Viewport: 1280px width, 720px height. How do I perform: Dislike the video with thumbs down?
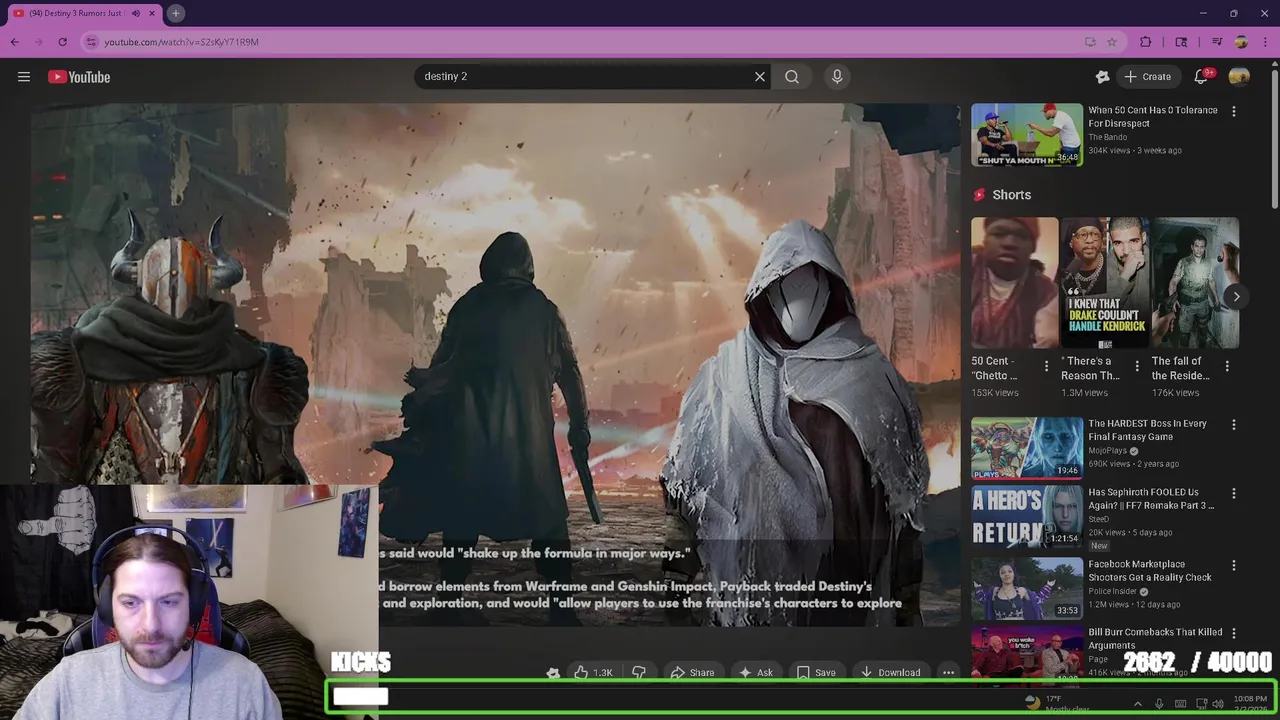coord(639,673)
